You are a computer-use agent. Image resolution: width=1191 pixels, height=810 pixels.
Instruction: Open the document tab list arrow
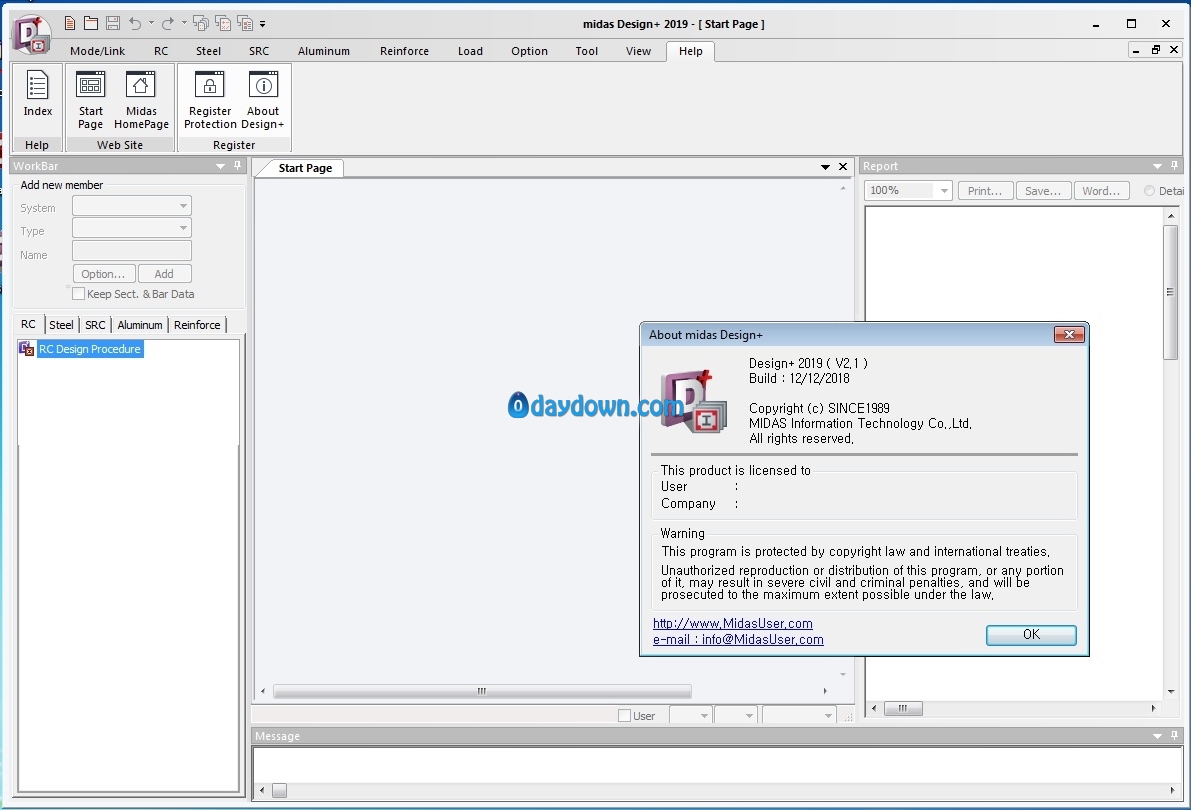tap(825, 167)
